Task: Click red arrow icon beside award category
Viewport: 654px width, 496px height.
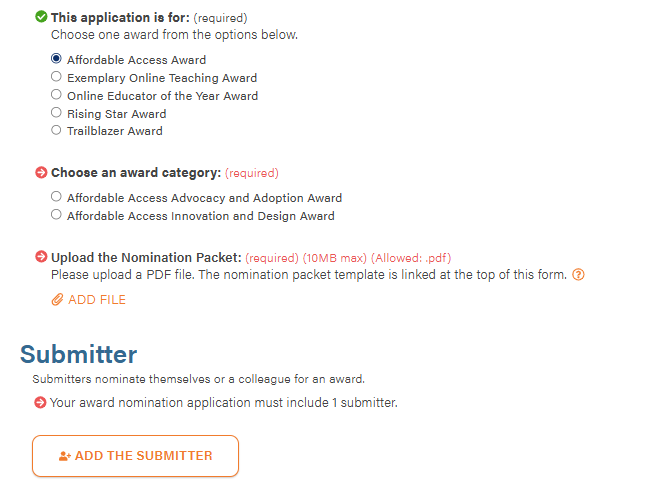Action: (41, 173)
